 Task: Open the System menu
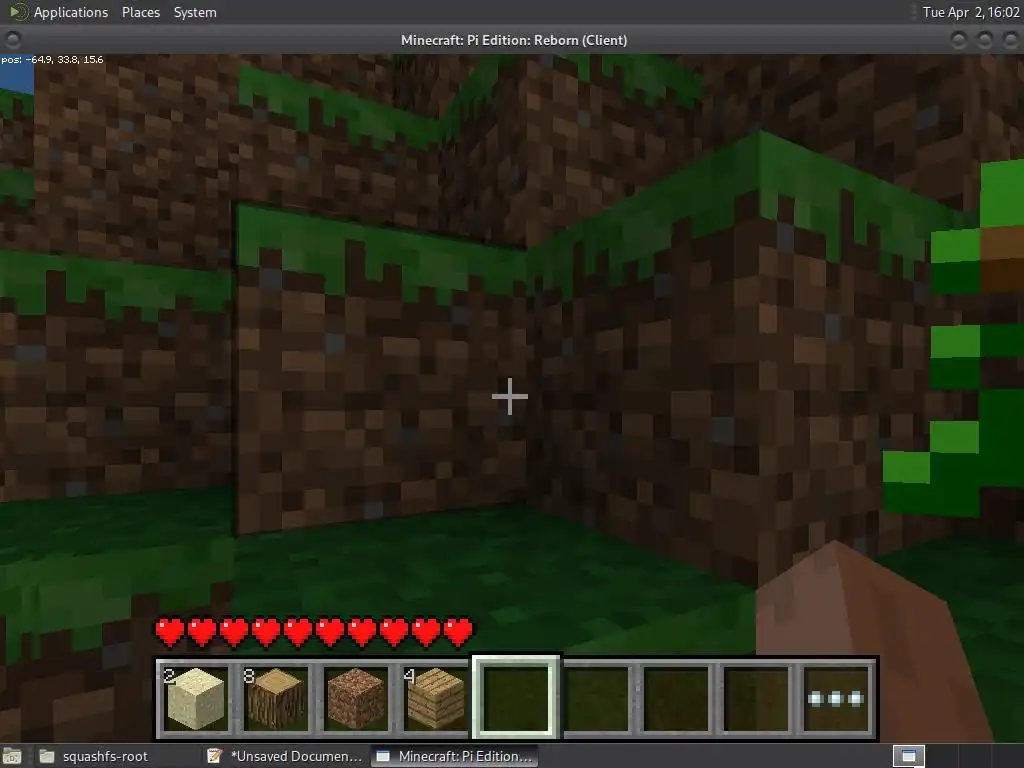pyautogui.click(x=195, y=12)
